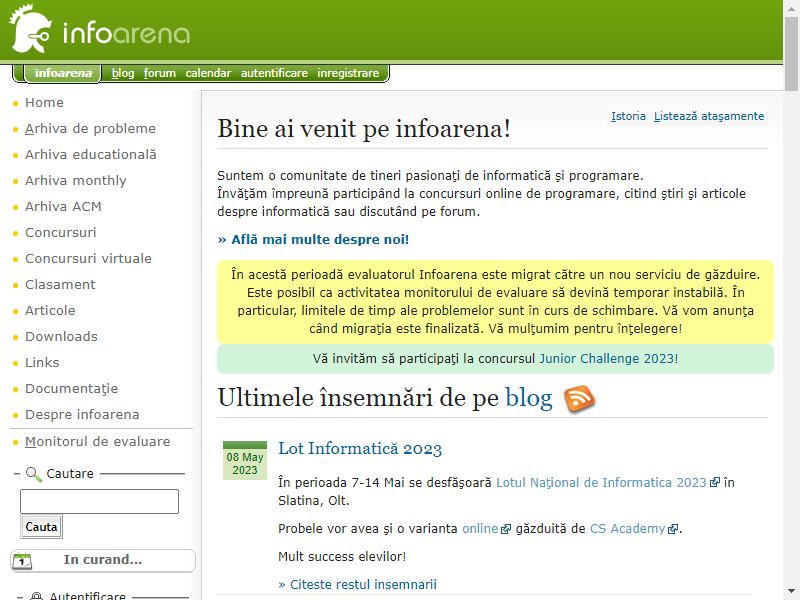800x600 pixels.
Task: Click the lock icon beside Autentificare
Action: (x=36, y=596)
